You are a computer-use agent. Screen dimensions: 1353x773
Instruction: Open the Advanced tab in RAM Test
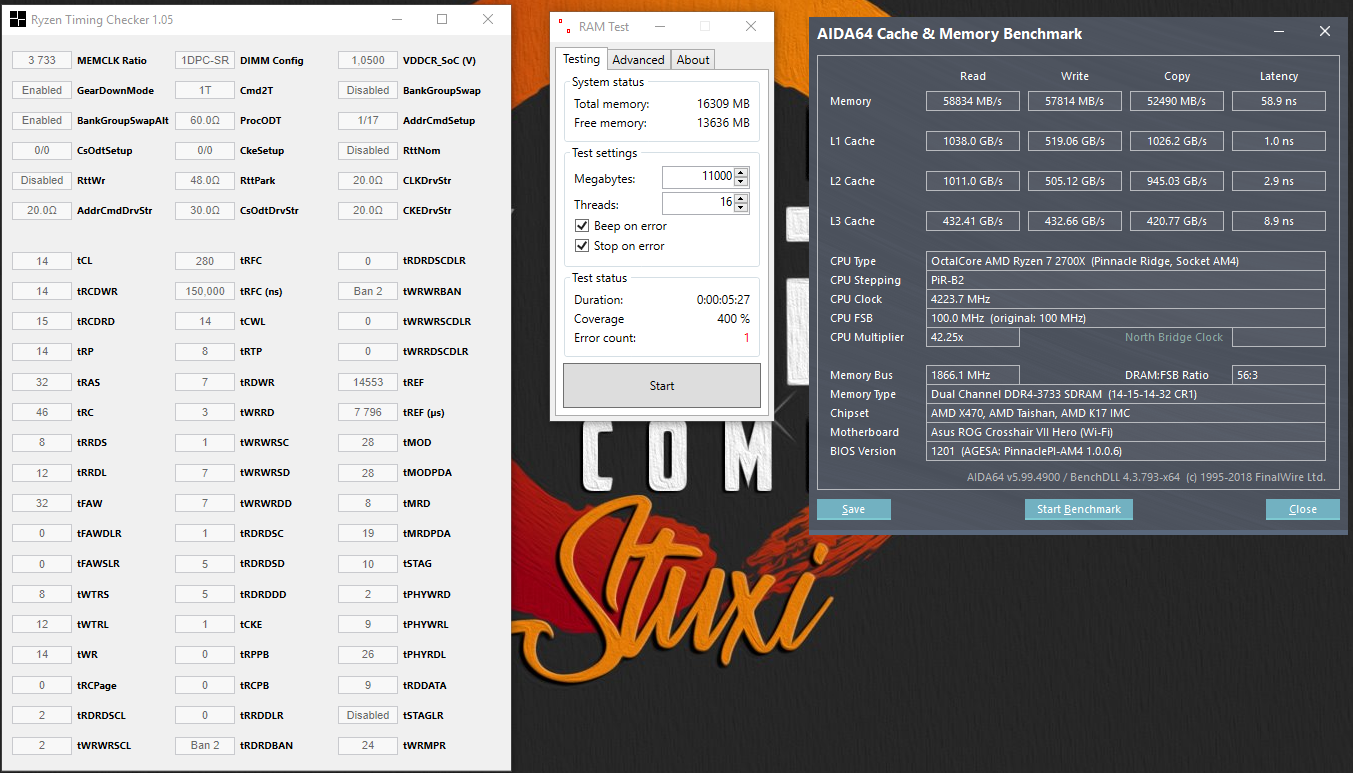point(638,60)
